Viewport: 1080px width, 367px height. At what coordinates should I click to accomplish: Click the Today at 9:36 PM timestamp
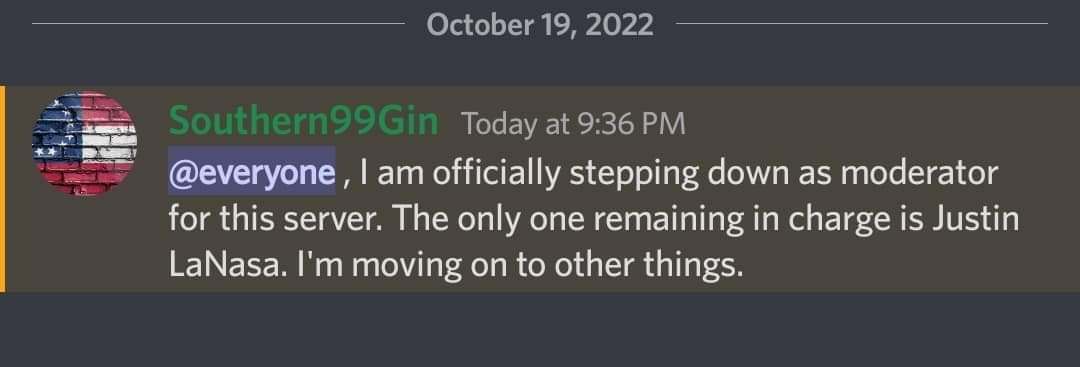click(x=574, y=125)
